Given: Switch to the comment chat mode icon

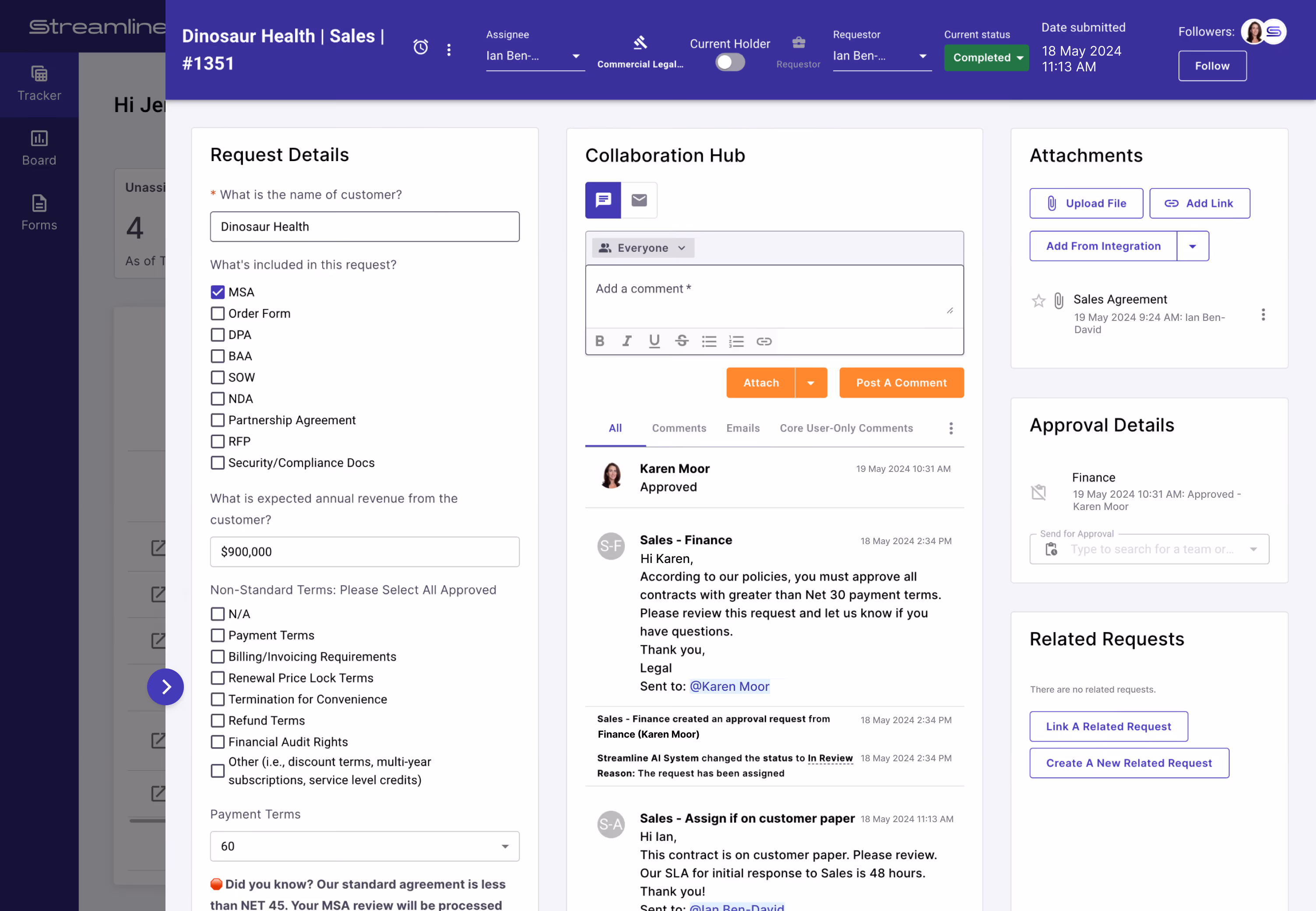Looking at the screenshot, I should pyautogui.click(x=603, y=200).
